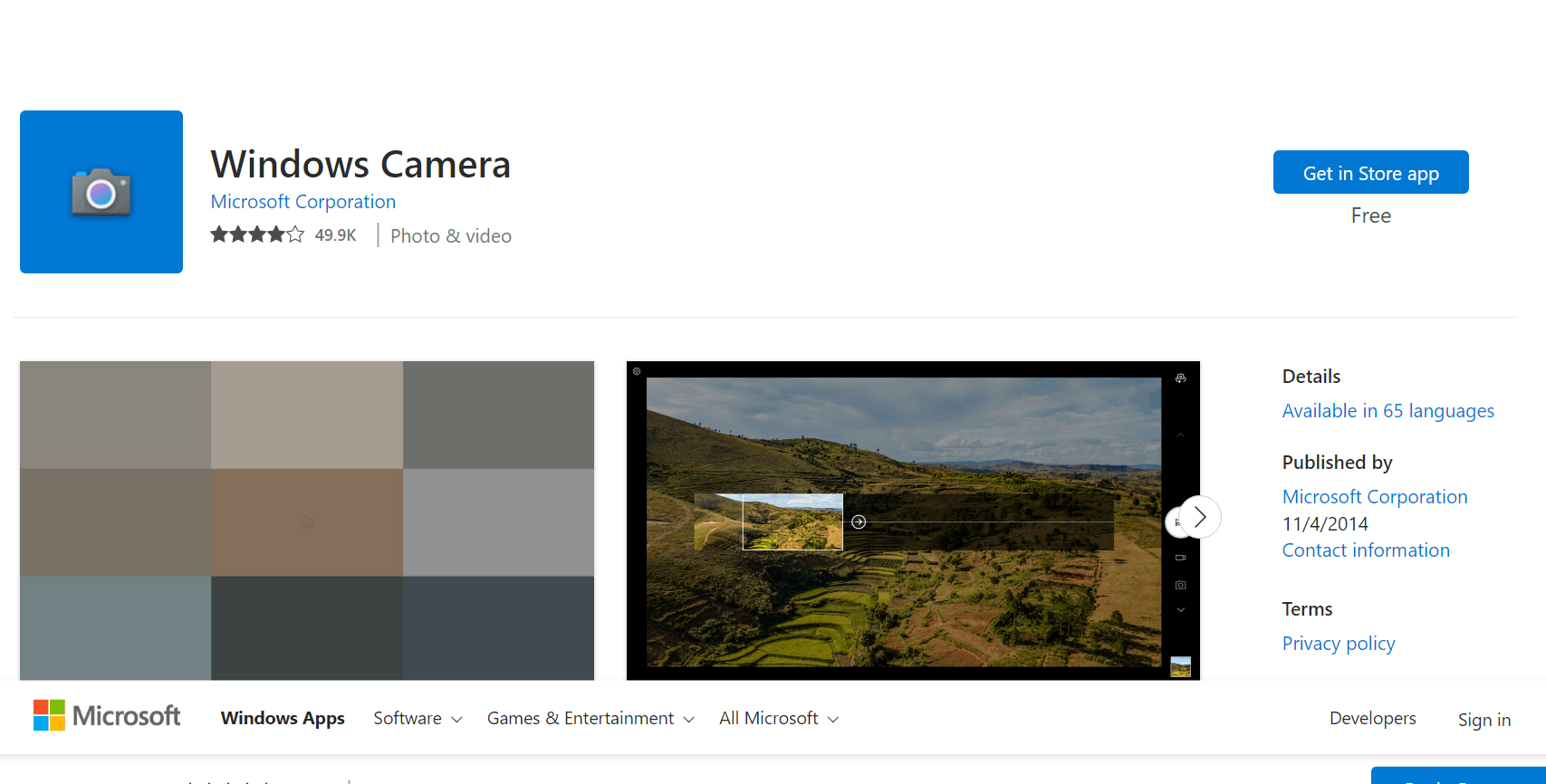
Task: Open the color grid screenshot thumbnail
Action: [307, 521]
